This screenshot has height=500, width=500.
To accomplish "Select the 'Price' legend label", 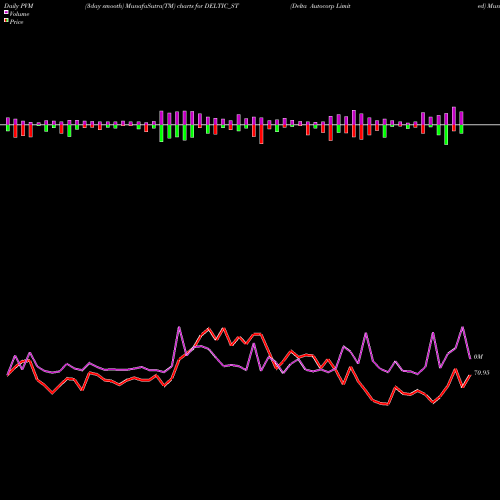I will click(16, 22).
